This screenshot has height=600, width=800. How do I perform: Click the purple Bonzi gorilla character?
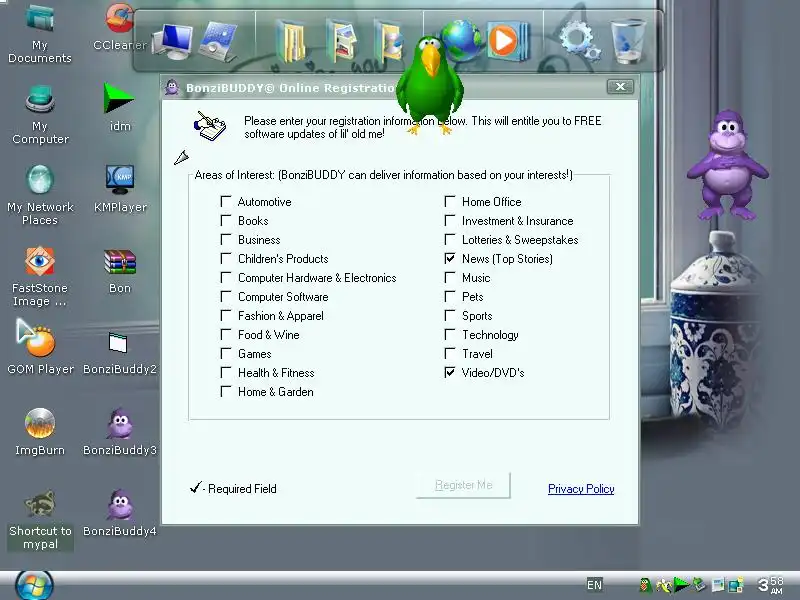(727, 164)
